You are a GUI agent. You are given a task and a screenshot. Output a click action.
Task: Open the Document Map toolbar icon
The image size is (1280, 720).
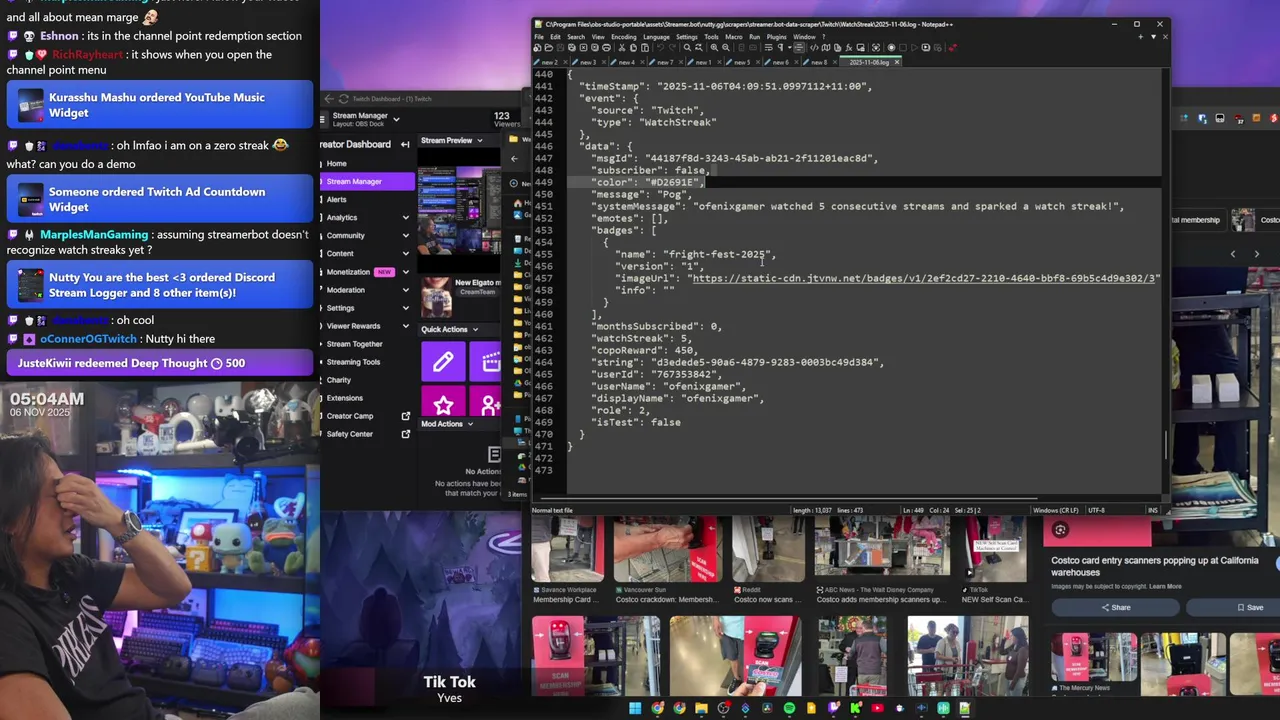pos(826,47)
